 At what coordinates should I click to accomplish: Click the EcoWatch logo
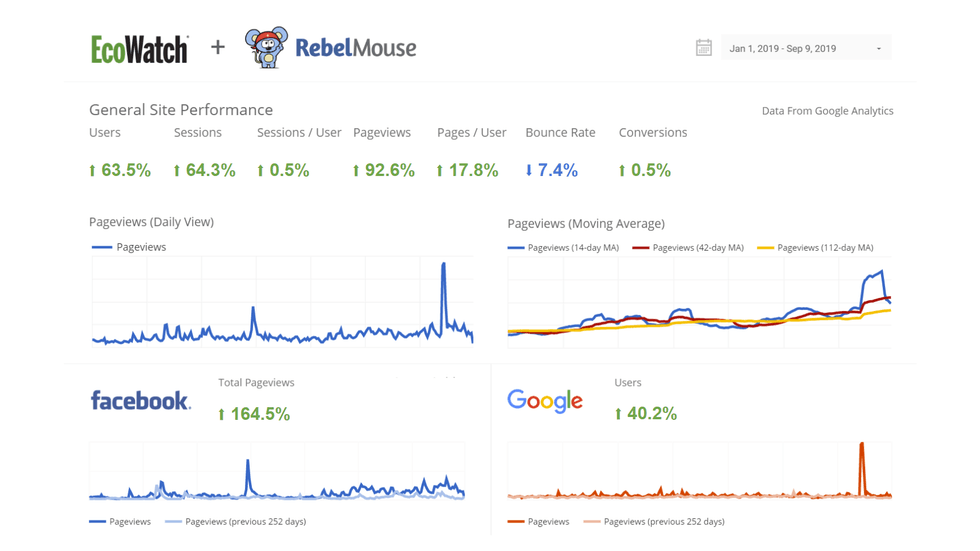139,48
